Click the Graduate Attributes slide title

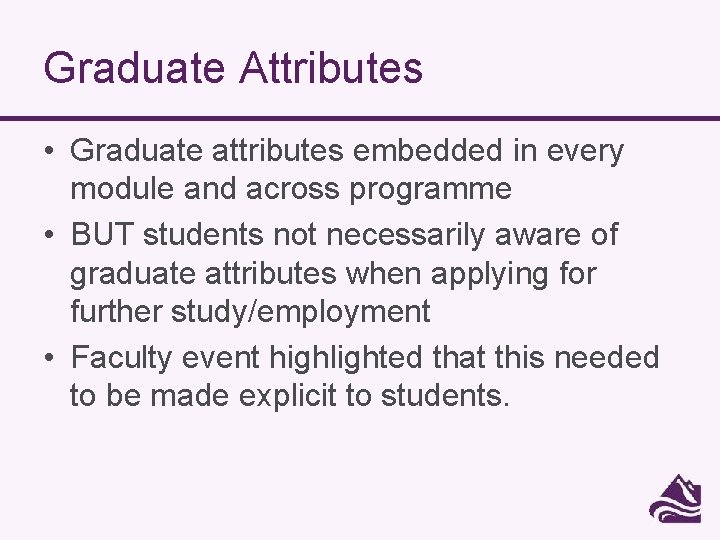click(x=233, y=68)
